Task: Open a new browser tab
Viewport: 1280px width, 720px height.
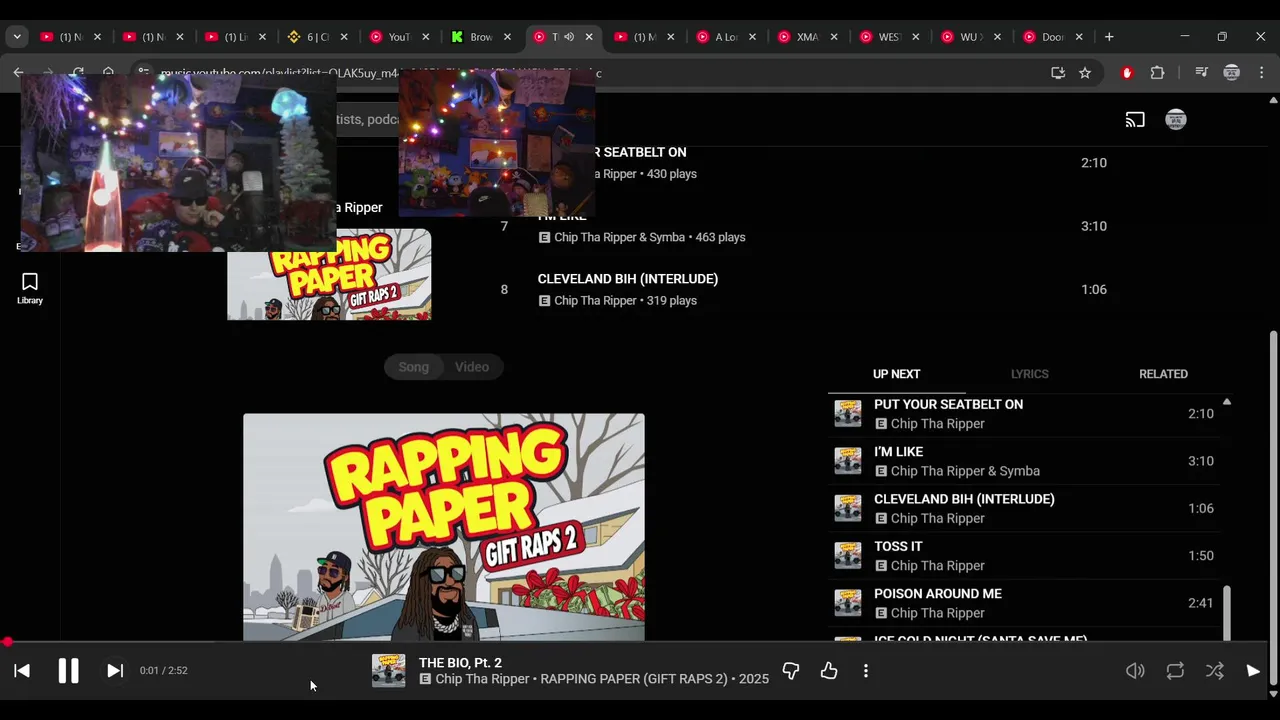Action: point(1109,37)
